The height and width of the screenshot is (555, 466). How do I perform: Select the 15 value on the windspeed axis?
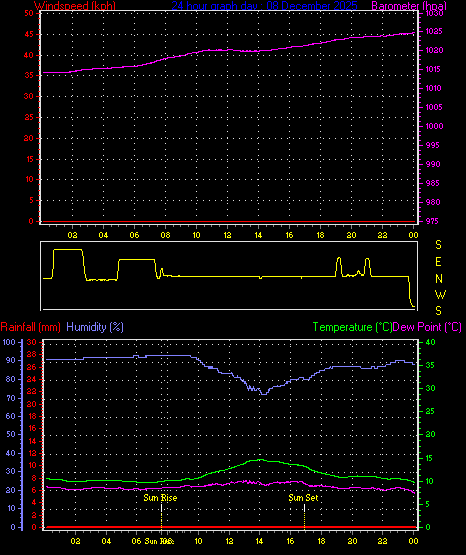point(29,159)
